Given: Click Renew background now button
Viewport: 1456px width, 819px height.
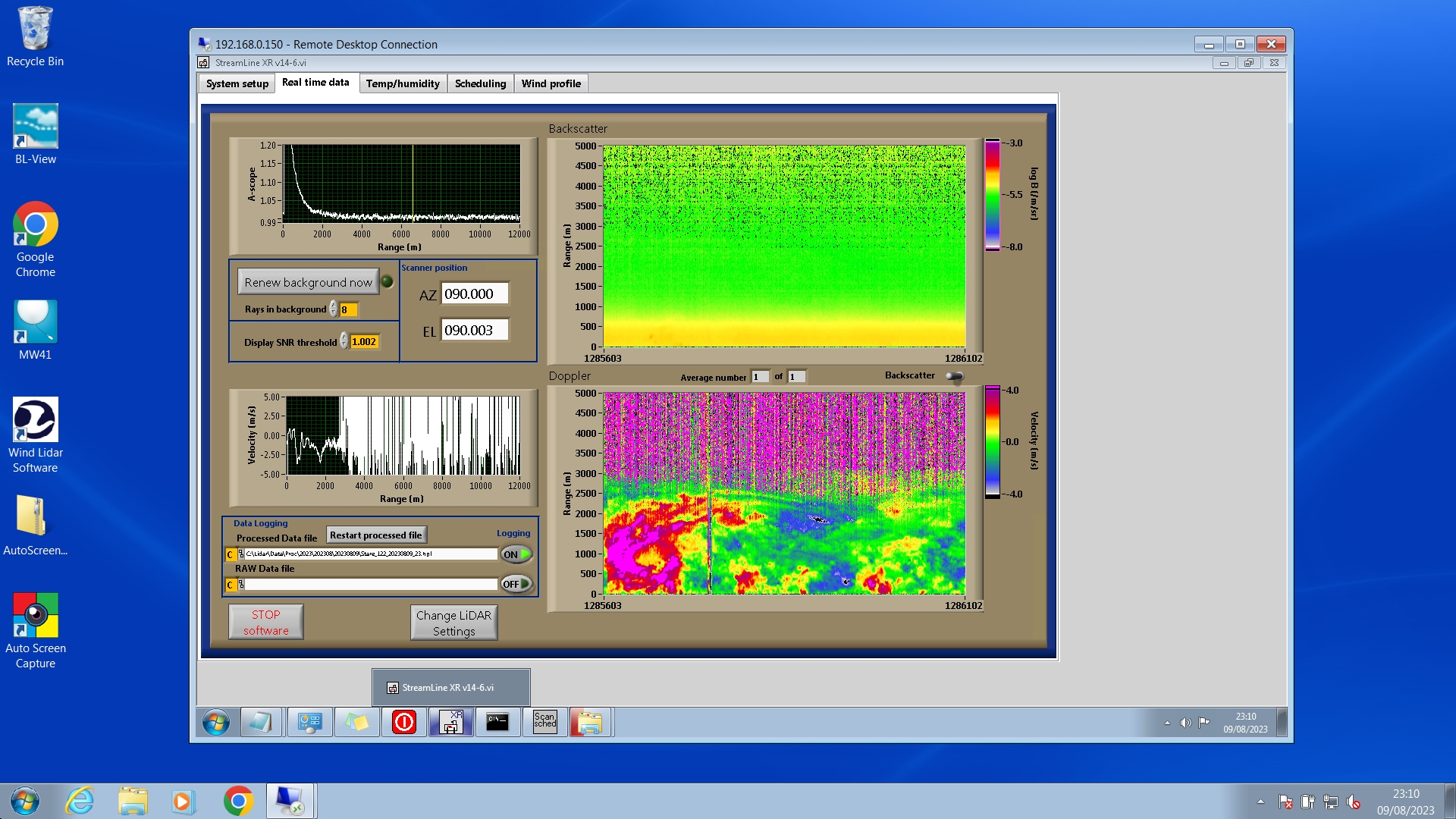Looking at the screenshot, I should 308,282.
